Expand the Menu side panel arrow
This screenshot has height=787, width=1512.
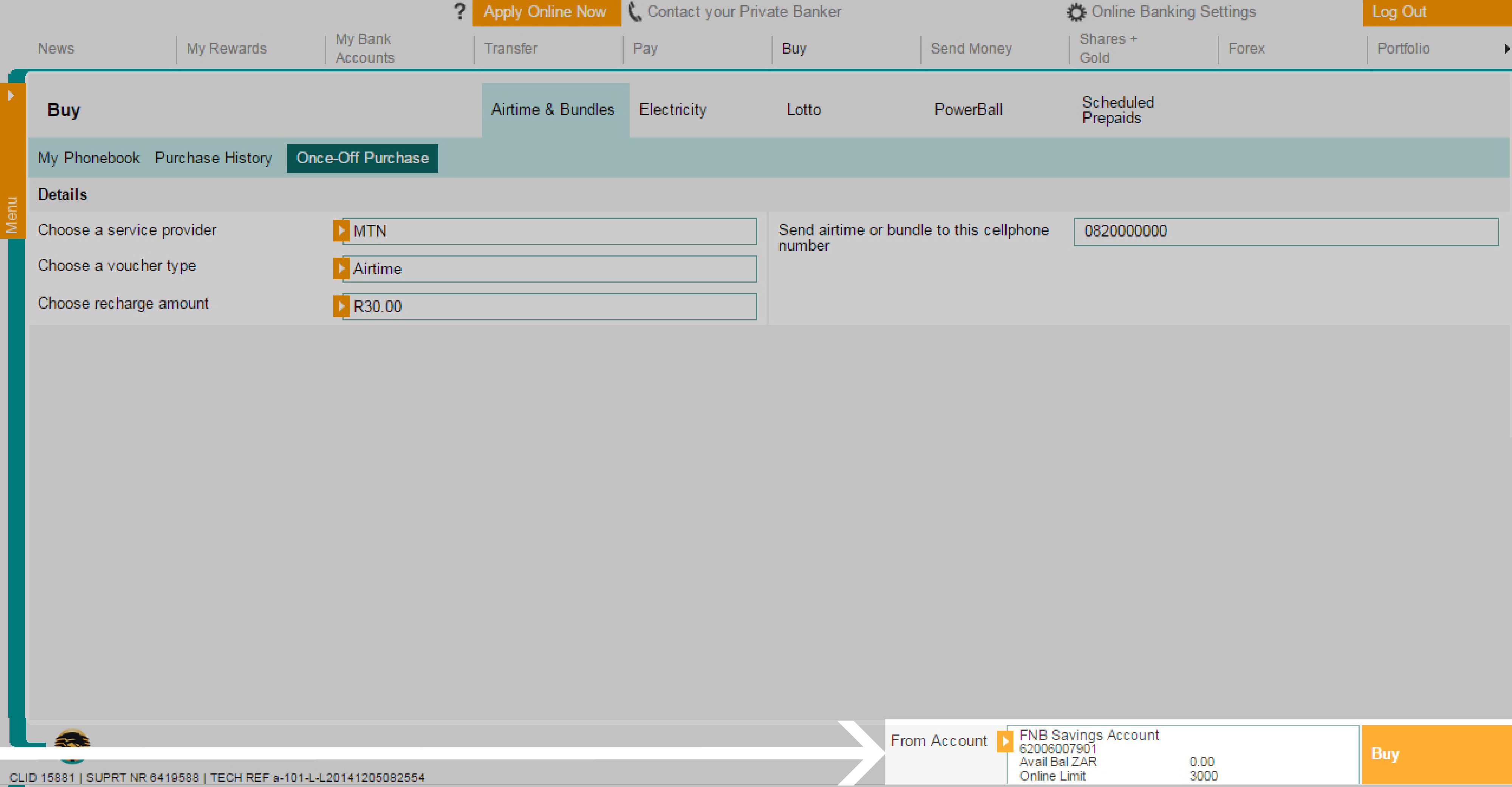click(x=11, y=95)
